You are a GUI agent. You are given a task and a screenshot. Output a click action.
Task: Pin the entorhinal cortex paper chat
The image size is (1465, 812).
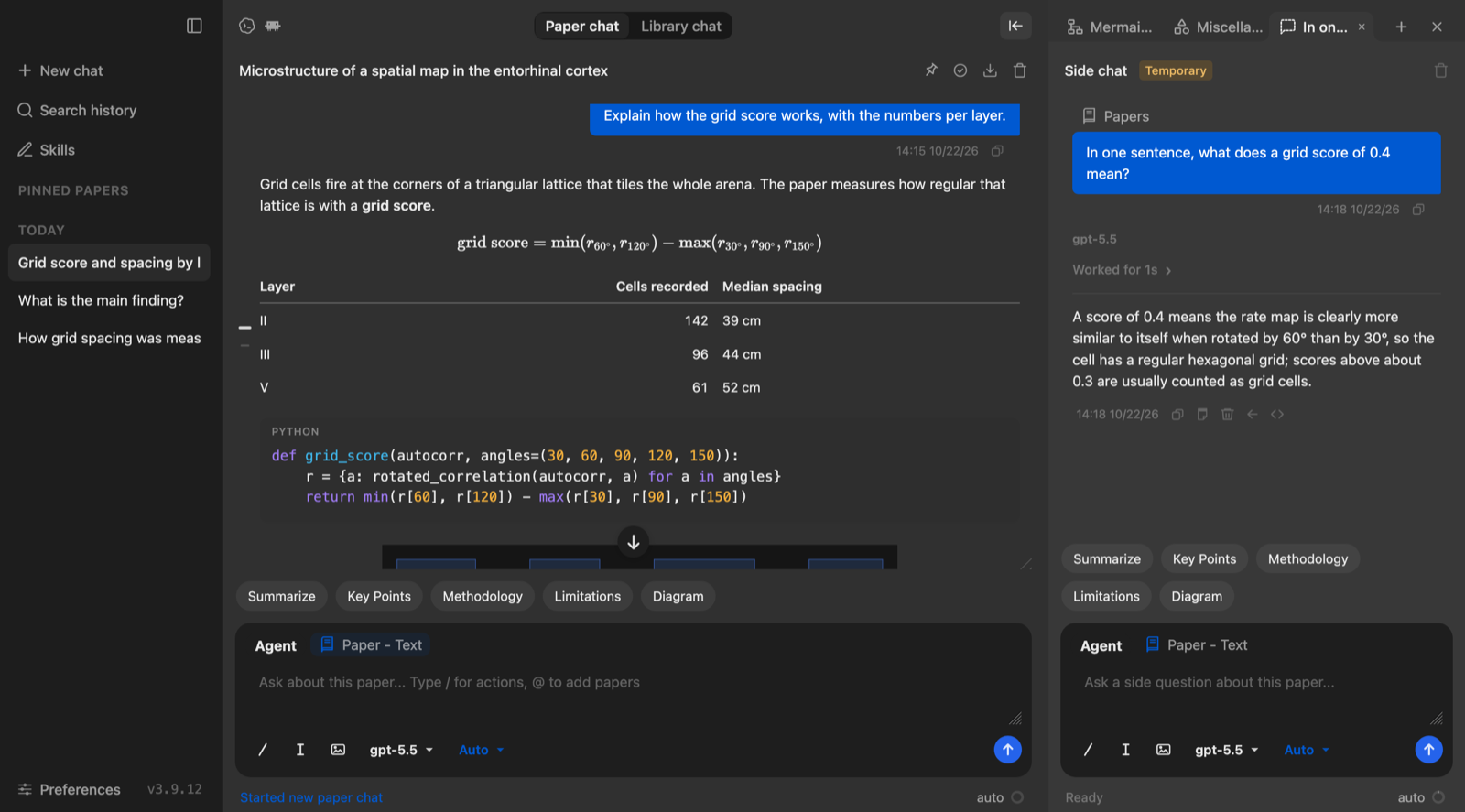(931, 70)
